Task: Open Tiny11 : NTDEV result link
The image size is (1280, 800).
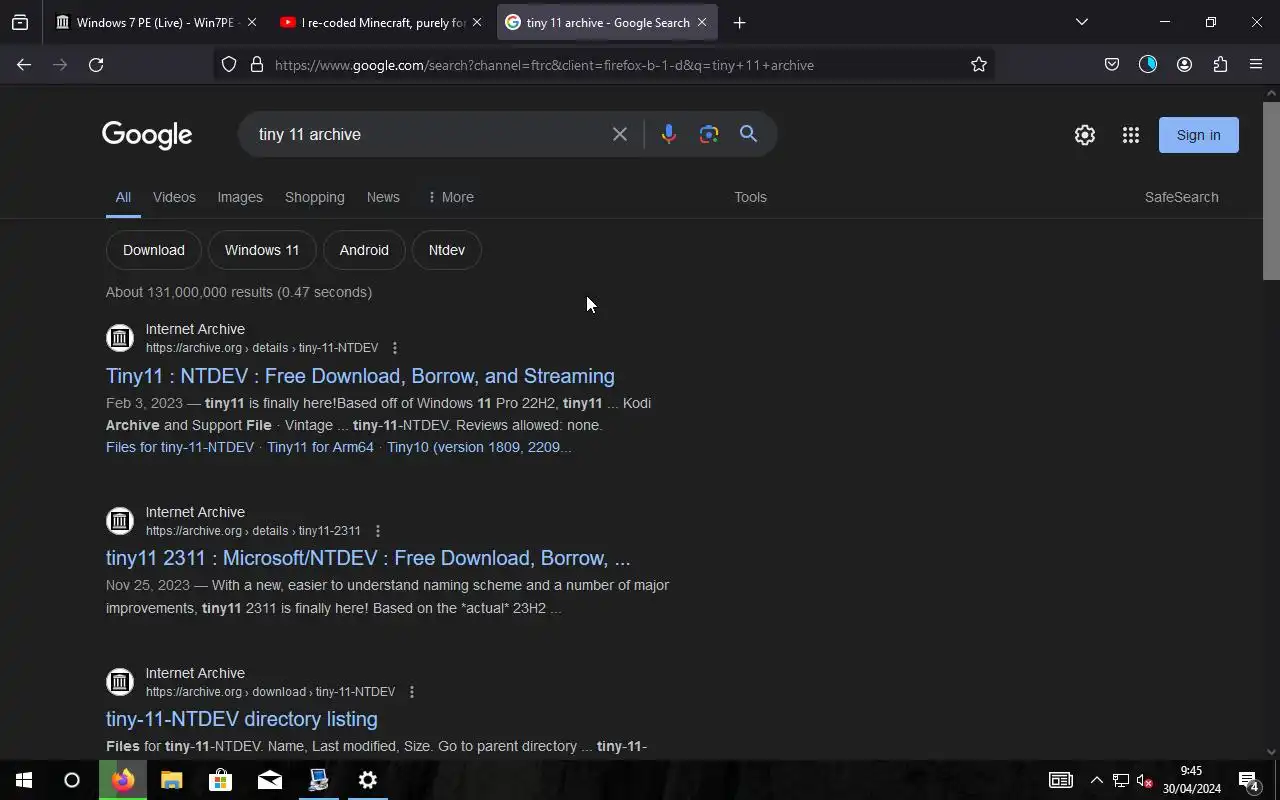Action: coord(360,376)
